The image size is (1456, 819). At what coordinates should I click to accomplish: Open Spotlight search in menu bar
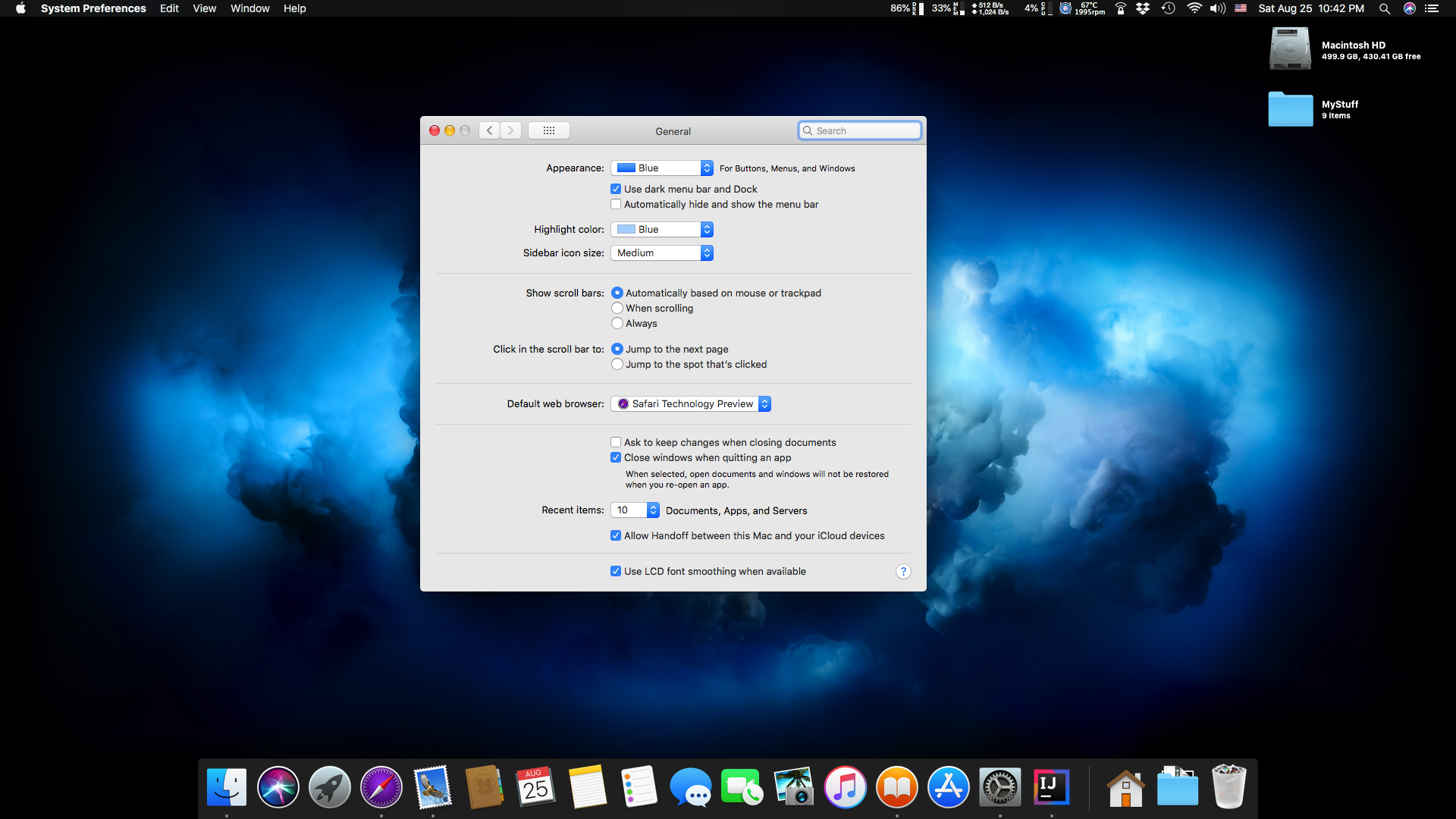tap(1384, 8)
